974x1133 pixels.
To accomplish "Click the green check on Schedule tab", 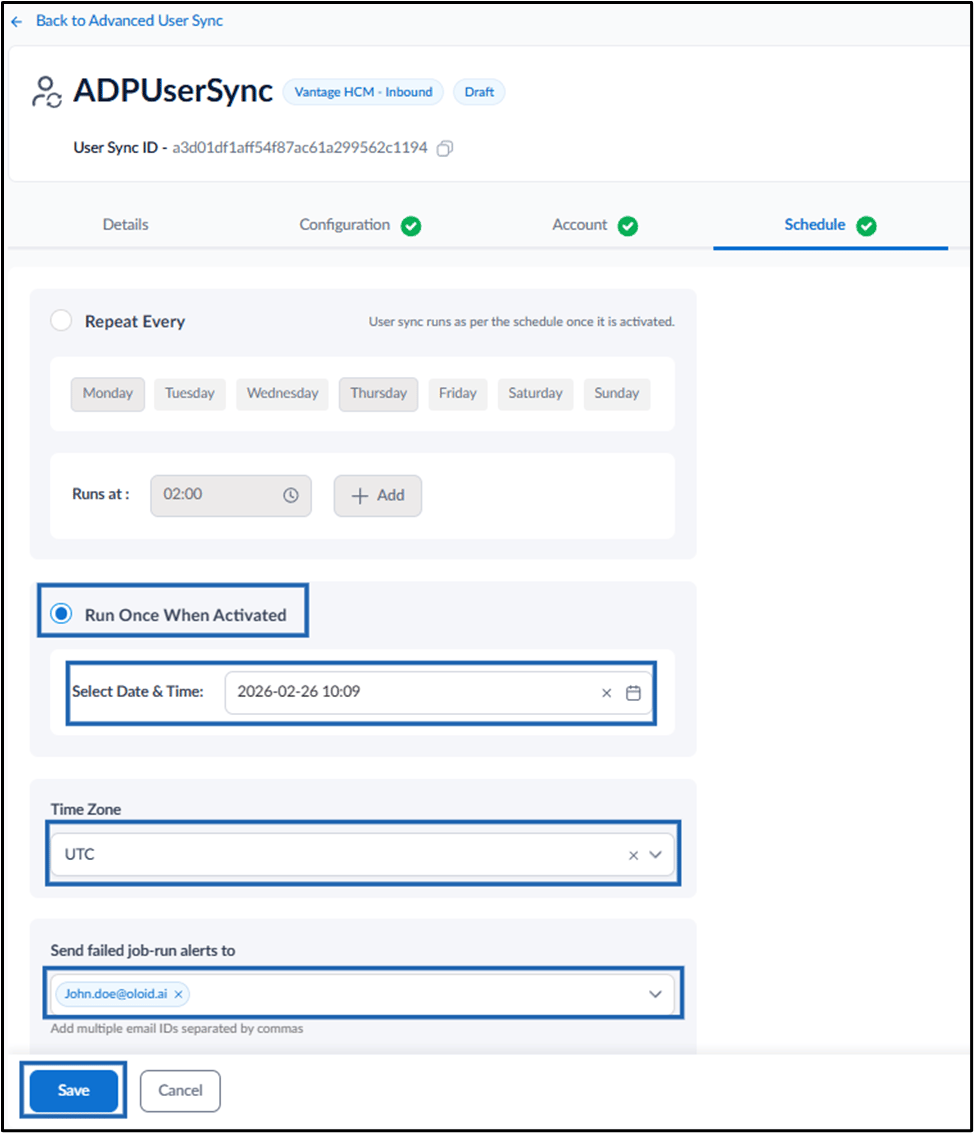I will 866,225.
